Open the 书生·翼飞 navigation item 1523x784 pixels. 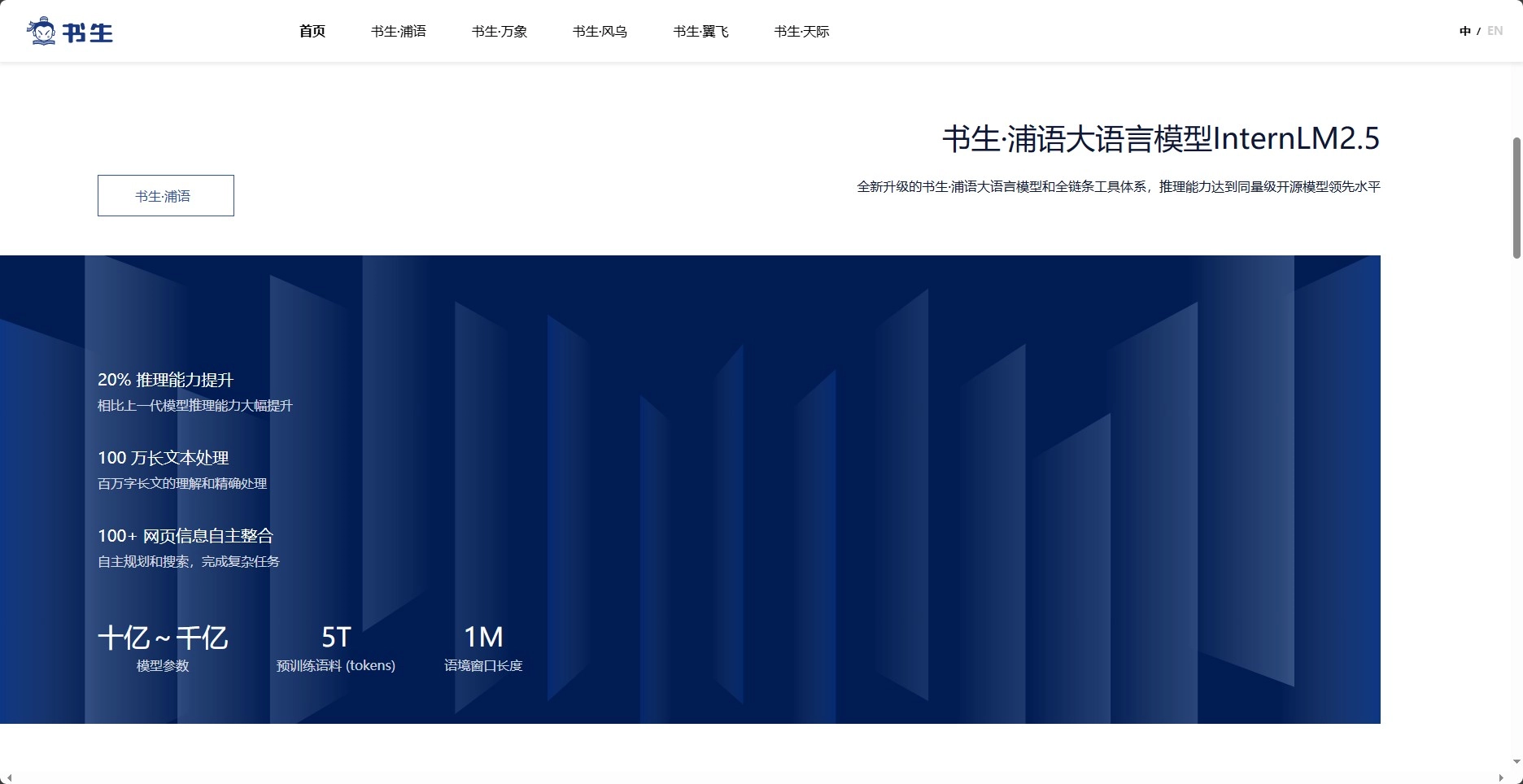700,32
